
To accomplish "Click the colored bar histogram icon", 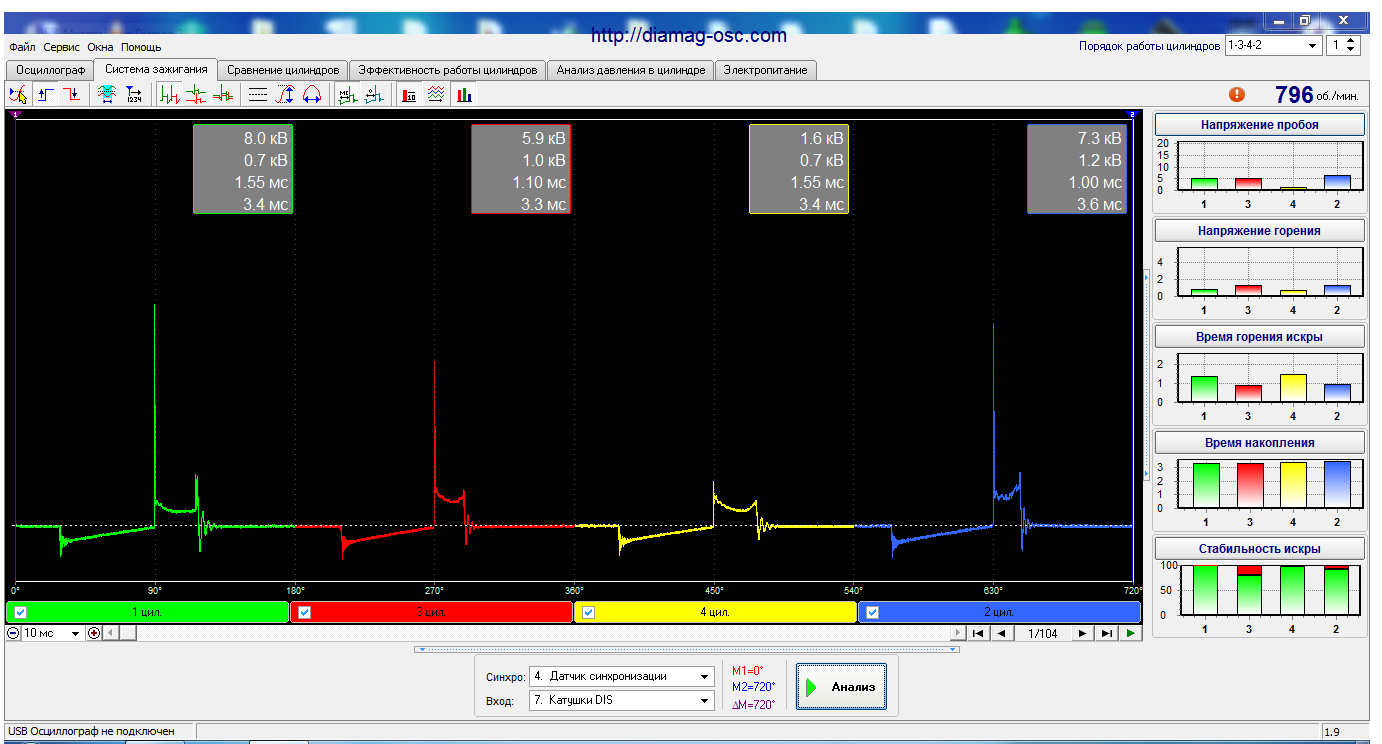I will (x=463, y=95).
